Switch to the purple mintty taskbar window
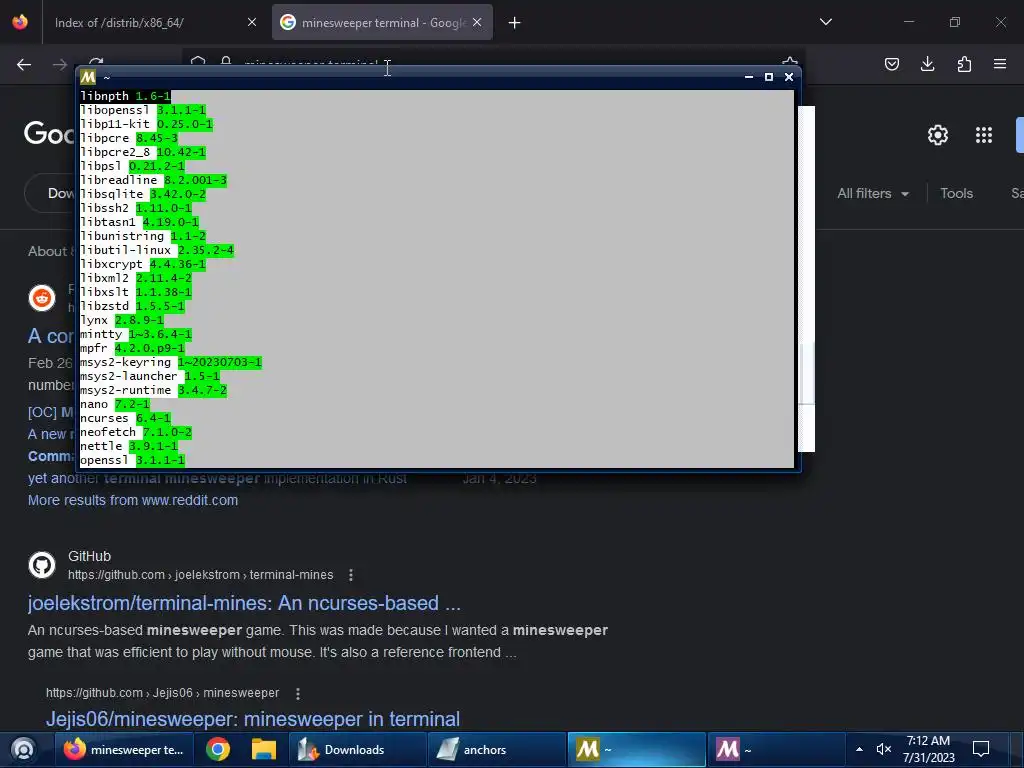The width and height of the screenshot is (1024, 768). pyautogui.click(x=776, y=750)
